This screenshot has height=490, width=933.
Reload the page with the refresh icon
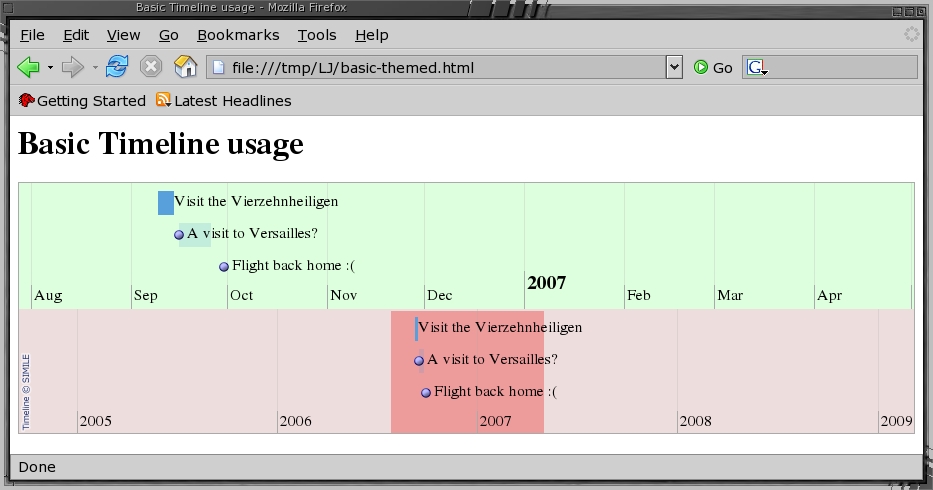[117, 67]
